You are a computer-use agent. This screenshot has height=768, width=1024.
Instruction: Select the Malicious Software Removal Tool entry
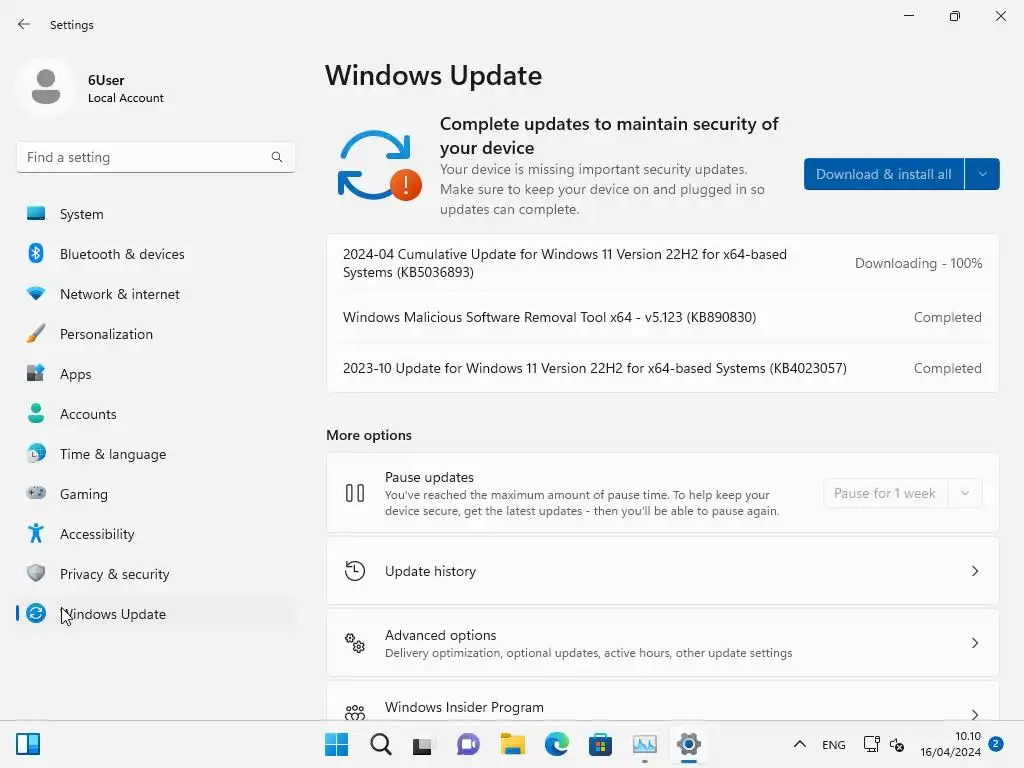[x=662, y=317]
